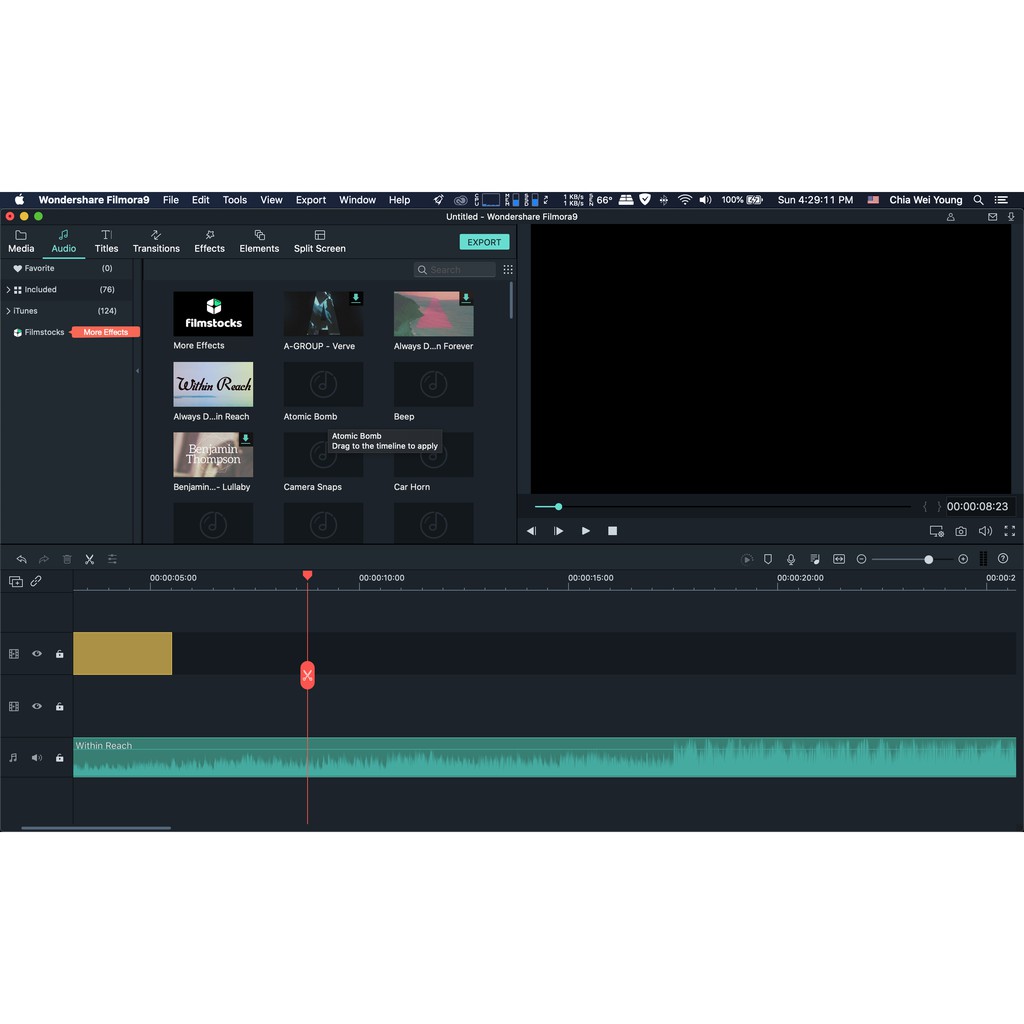Hide the top video track with eye icon
Viewport: 1024px width, 1024px height.
(x=37, y=654)
